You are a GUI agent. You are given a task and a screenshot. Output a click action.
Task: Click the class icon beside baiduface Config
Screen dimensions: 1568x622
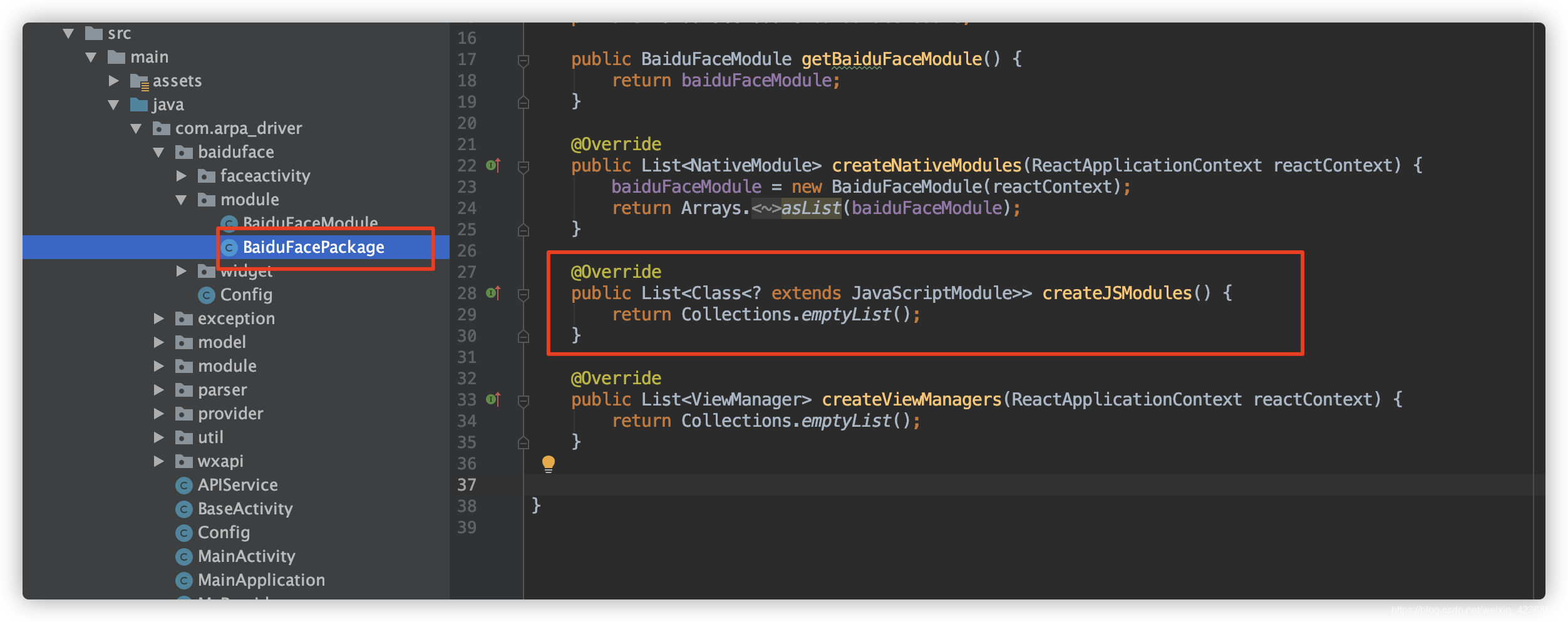click(207, 295)
